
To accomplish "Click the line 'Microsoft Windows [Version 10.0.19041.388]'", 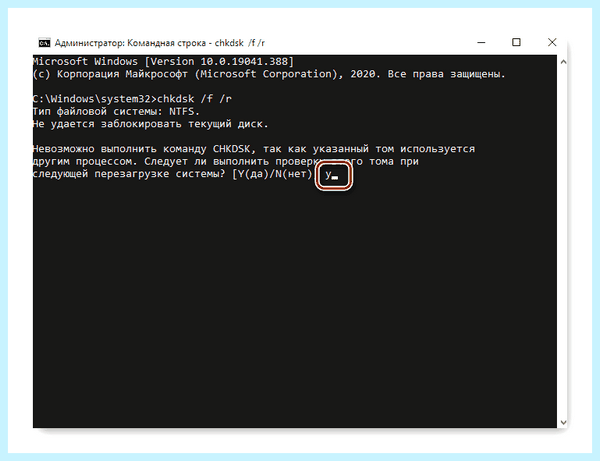I will [x=163, y=62].
